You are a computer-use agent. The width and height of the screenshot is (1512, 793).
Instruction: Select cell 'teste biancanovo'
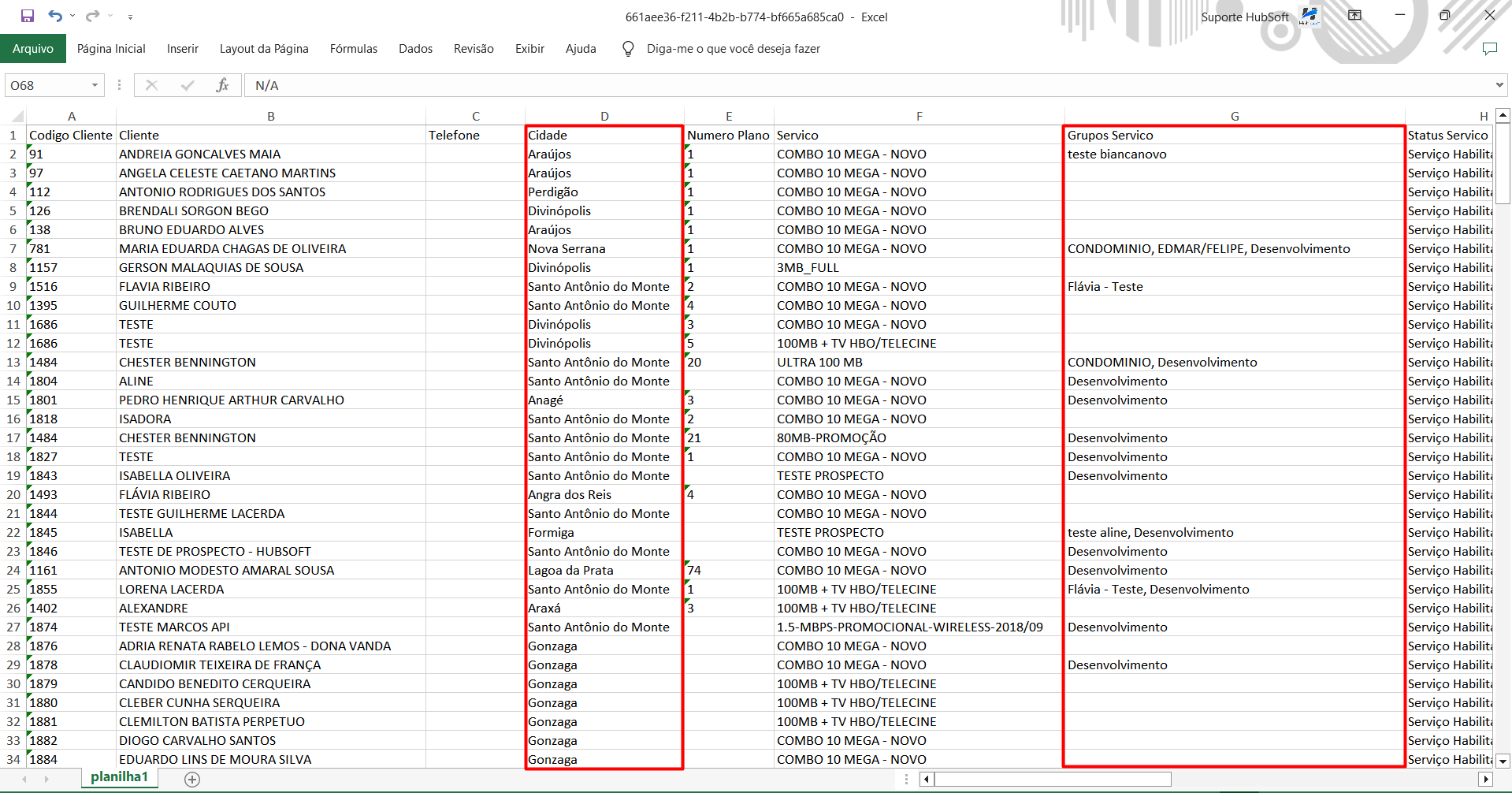tap(1235, 154)
